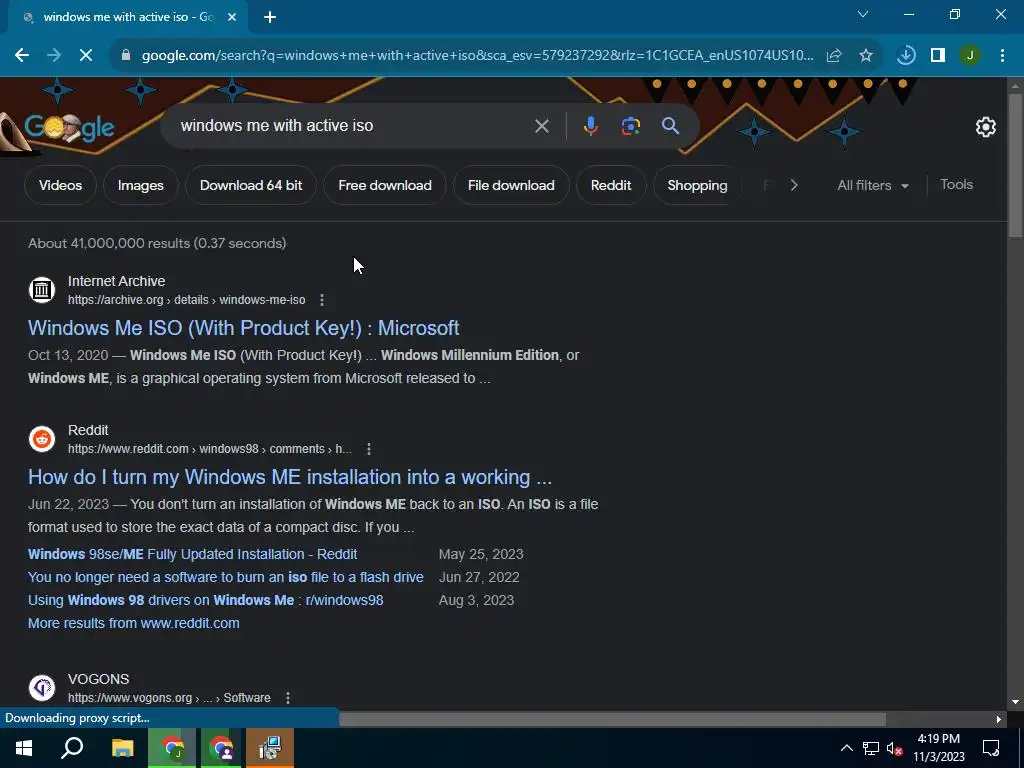1024x768 pixels.
Task: Open the tab search dropdown chevron
Action: [x=863, y=14]
